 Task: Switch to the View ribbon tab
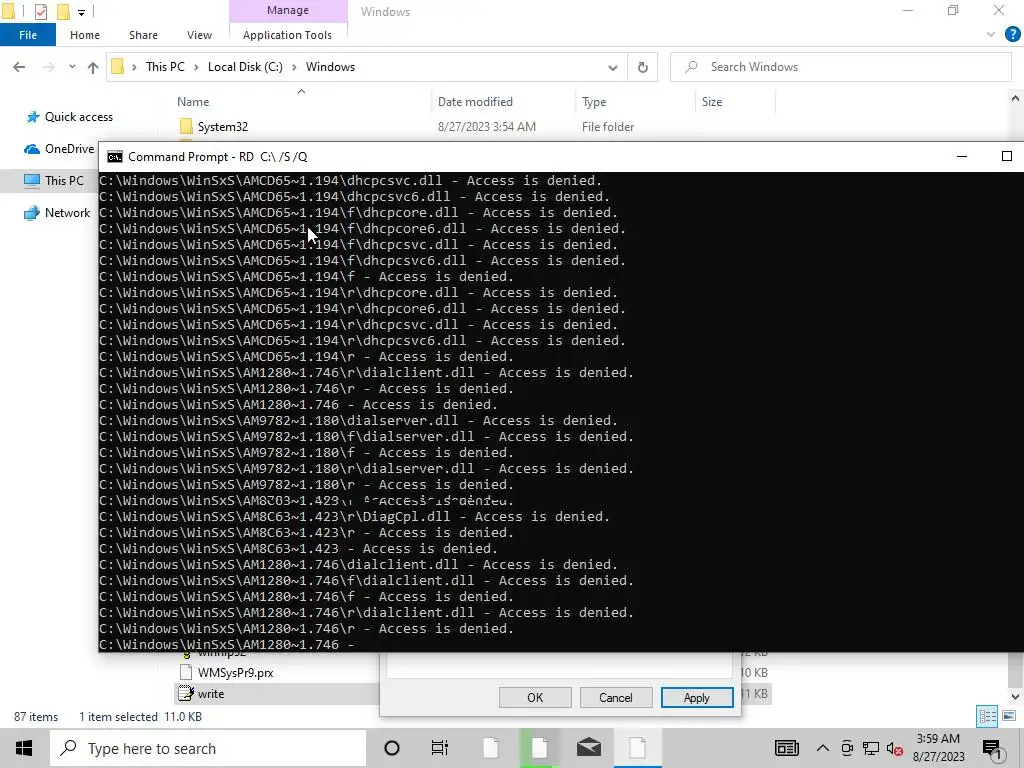(199, 35)
